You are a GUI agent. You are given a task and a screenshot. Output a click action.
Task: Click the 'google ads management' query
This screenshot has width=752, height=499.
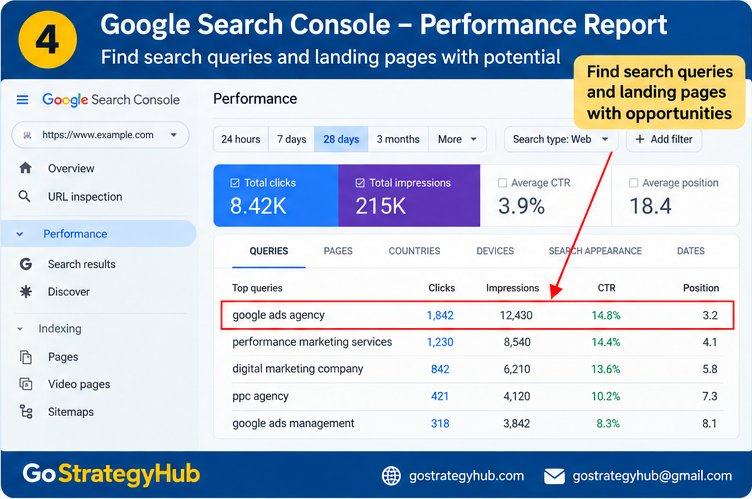point(294,423)
